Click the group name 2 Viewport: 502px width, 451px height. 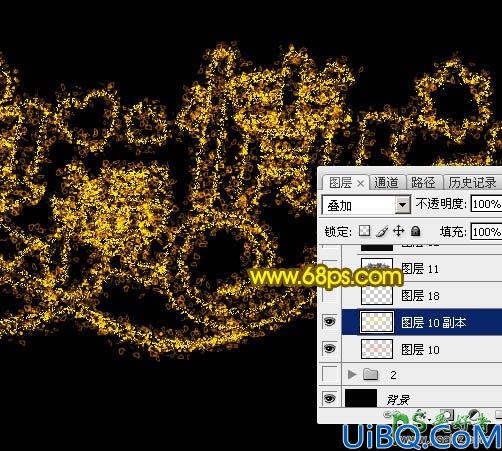coord(393,375)
